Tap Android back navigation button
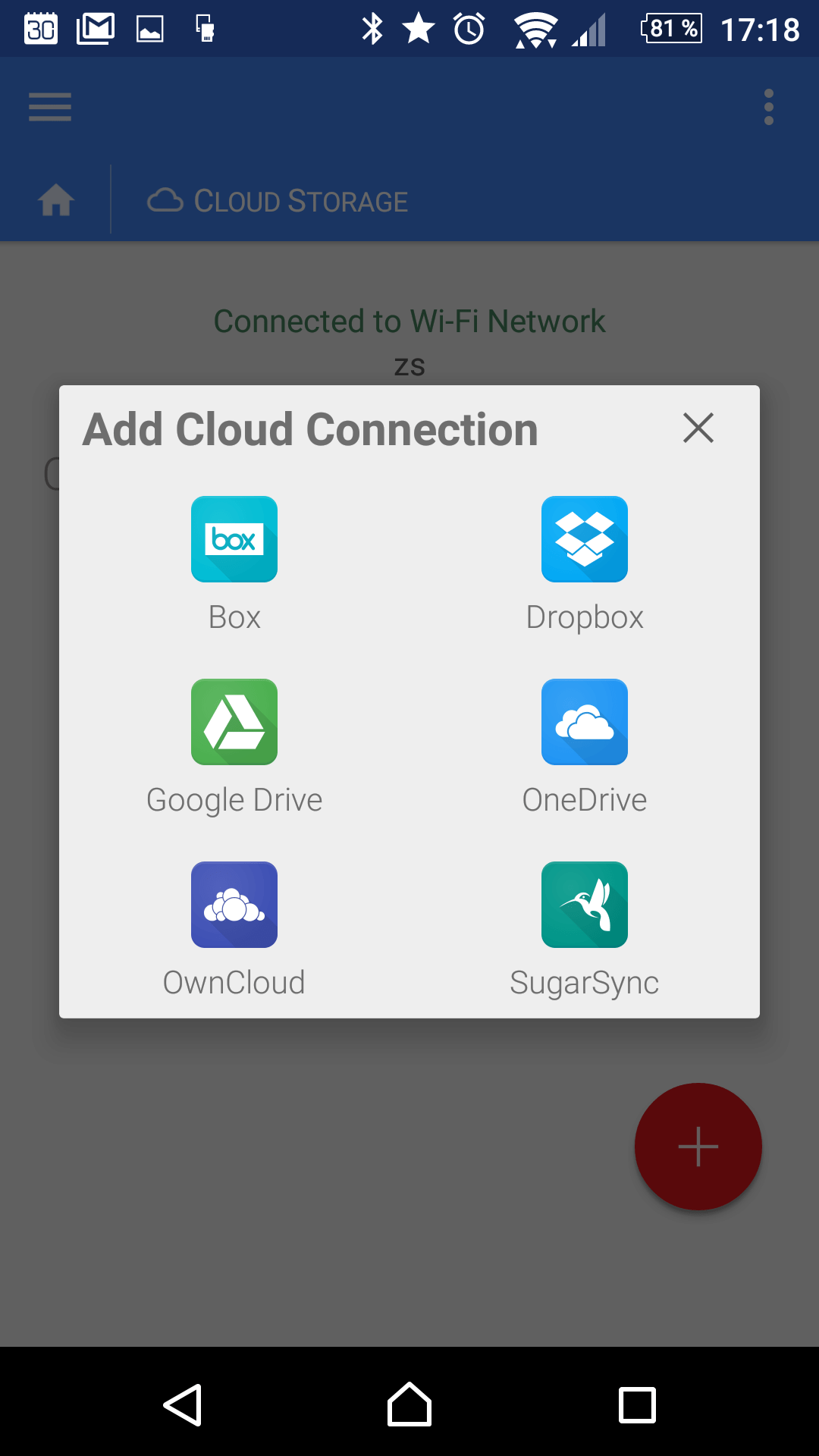The image size is (819, 1456). pos(183,1405)
